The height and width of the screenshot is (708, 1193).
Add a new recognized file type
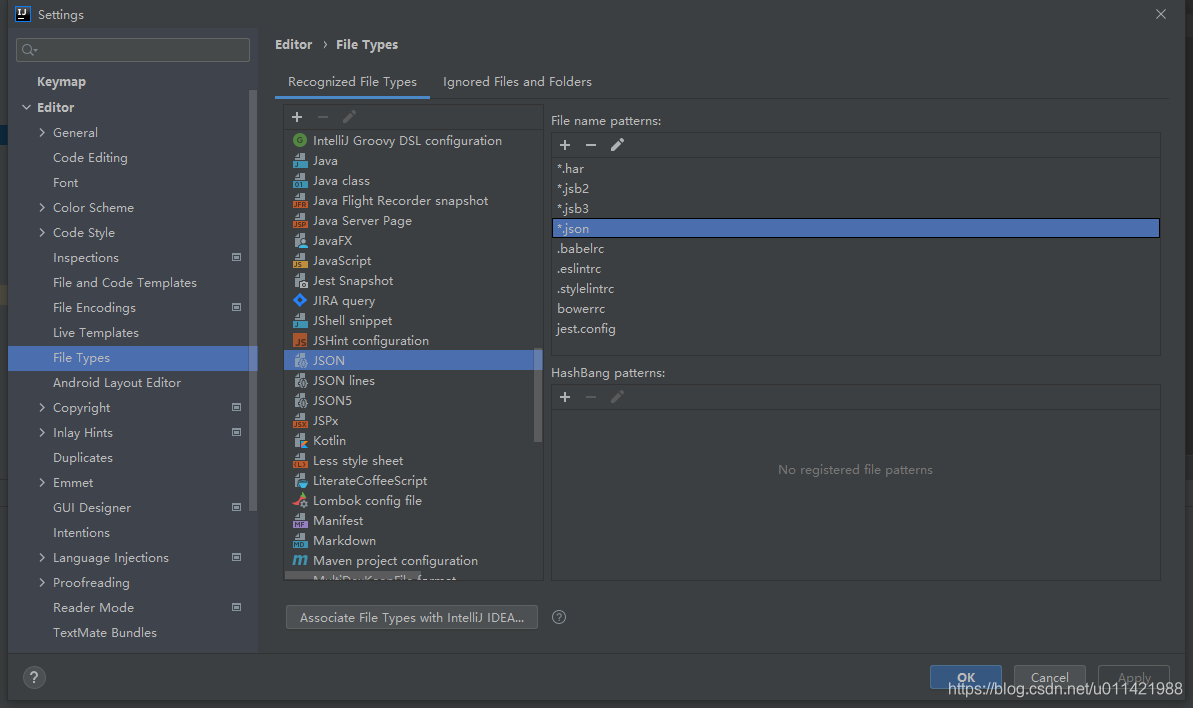[297, 116]
